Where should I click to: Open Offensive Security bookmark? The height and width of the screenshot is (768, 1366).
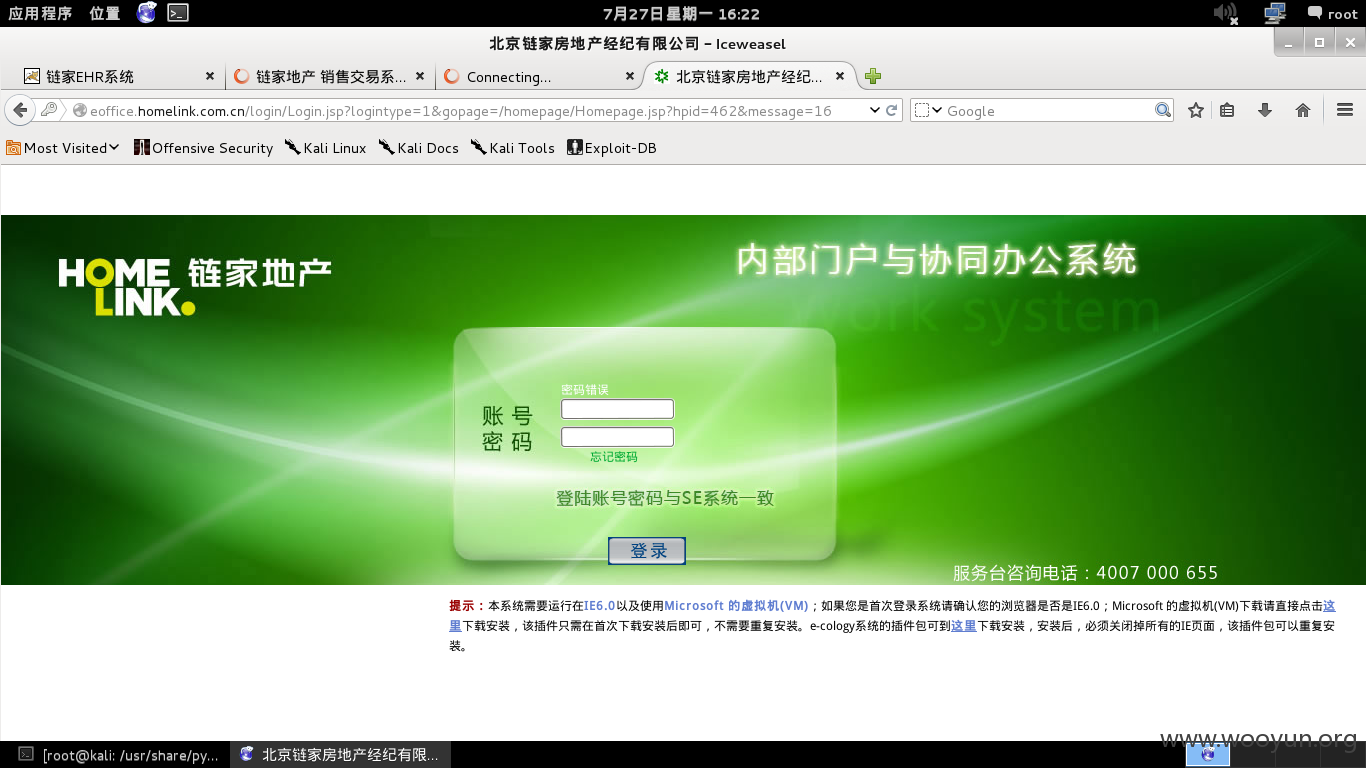pos(203,148)
